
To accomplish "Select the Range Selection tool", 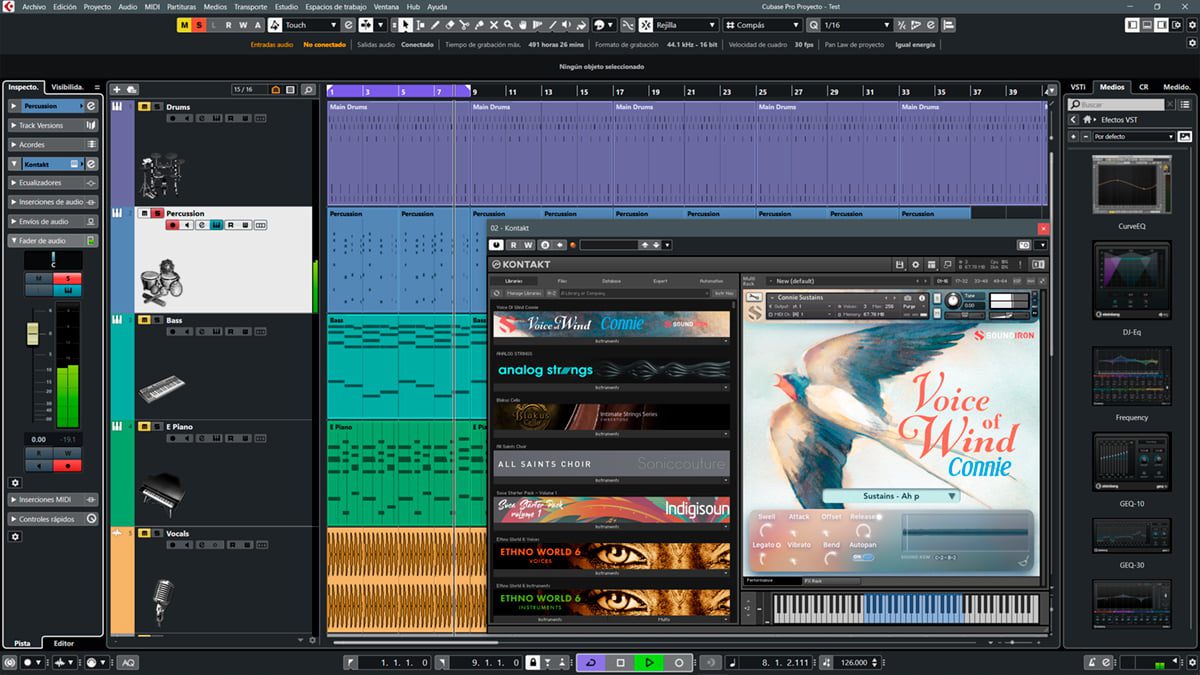I will coord(422,25).
